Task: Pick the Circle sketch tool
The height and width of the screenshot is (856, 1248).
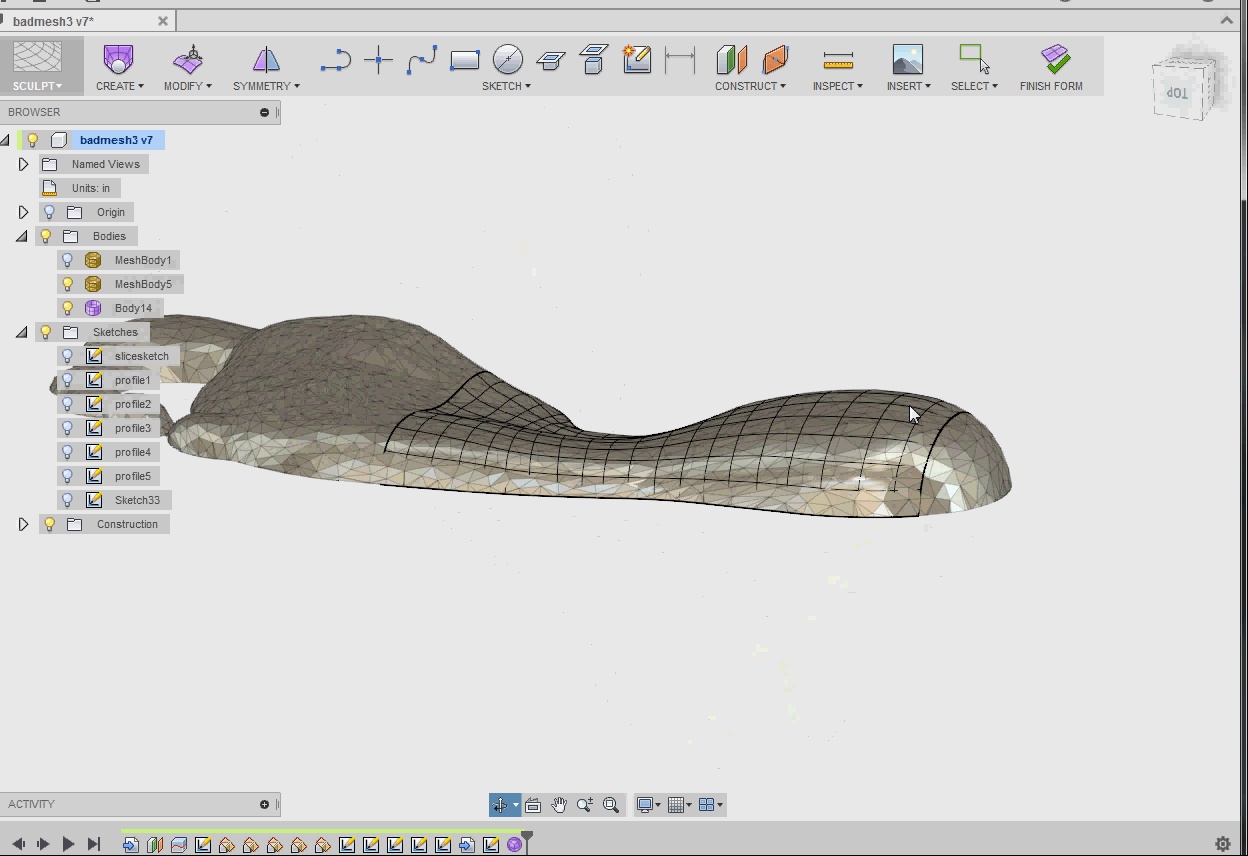Action: pos(506,60)
